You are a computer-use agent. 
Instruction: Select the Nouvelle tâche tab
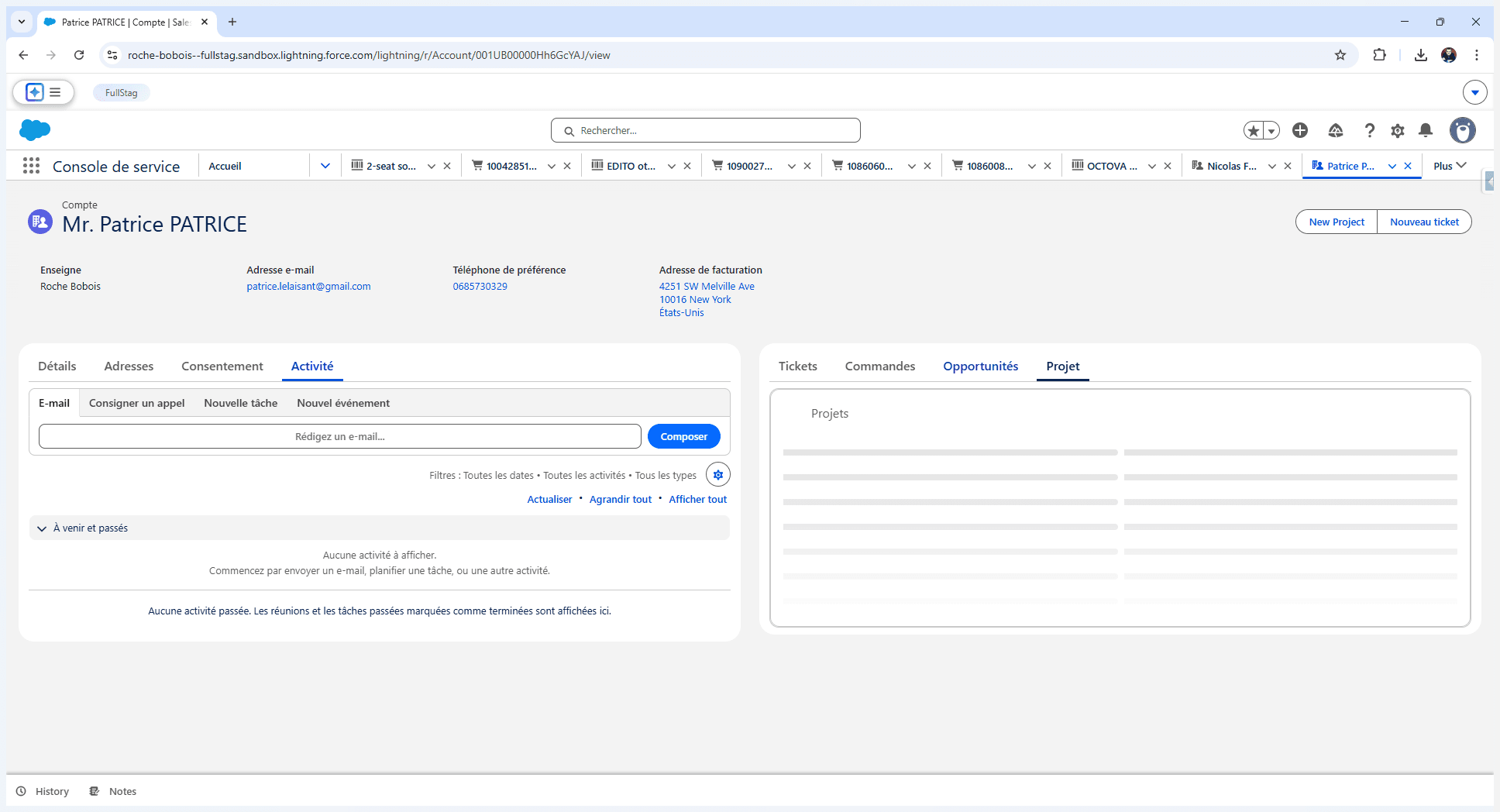coord(241,403)
